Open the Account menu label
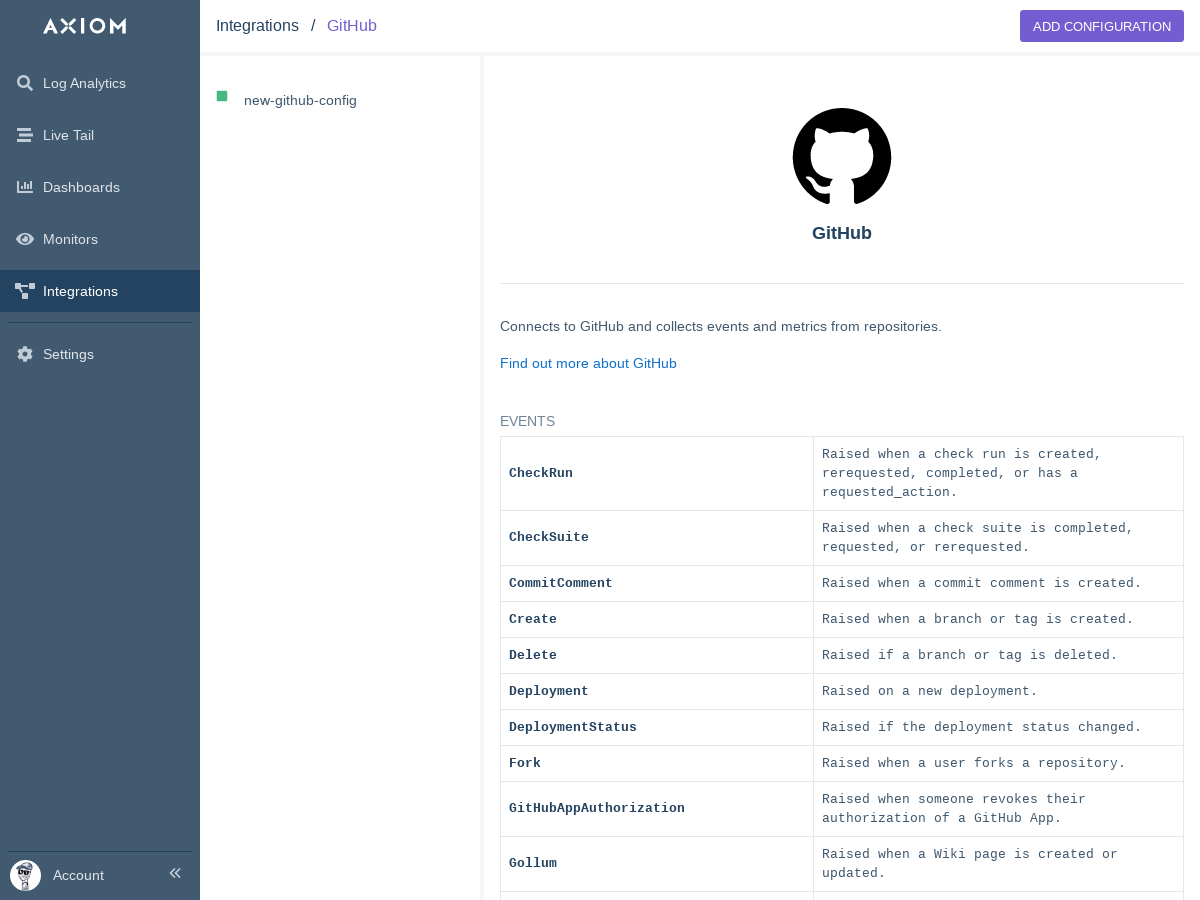 pos(78,875)
